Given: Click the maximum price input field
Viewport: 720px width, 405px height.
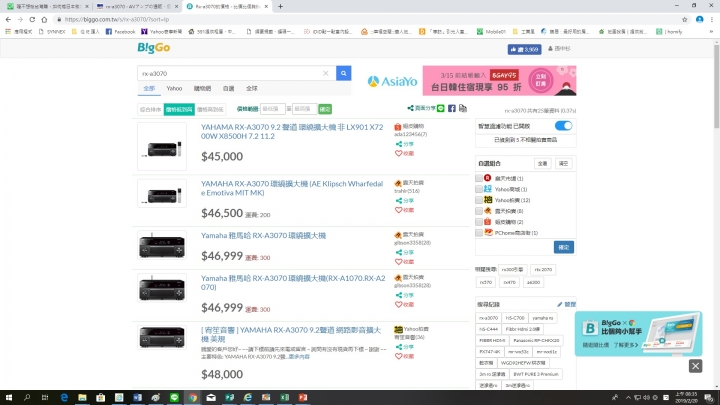Looking at the screenshot, I should click(304, 109).
